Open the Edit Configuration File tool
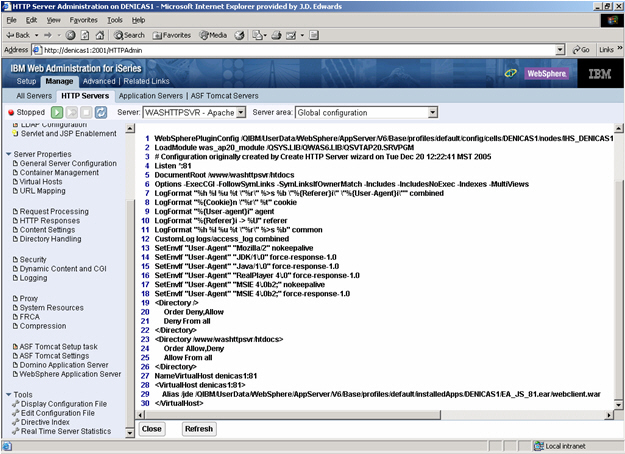Image resolution: width=625 pixels, height=454 pixels. [x=58, y=413]
